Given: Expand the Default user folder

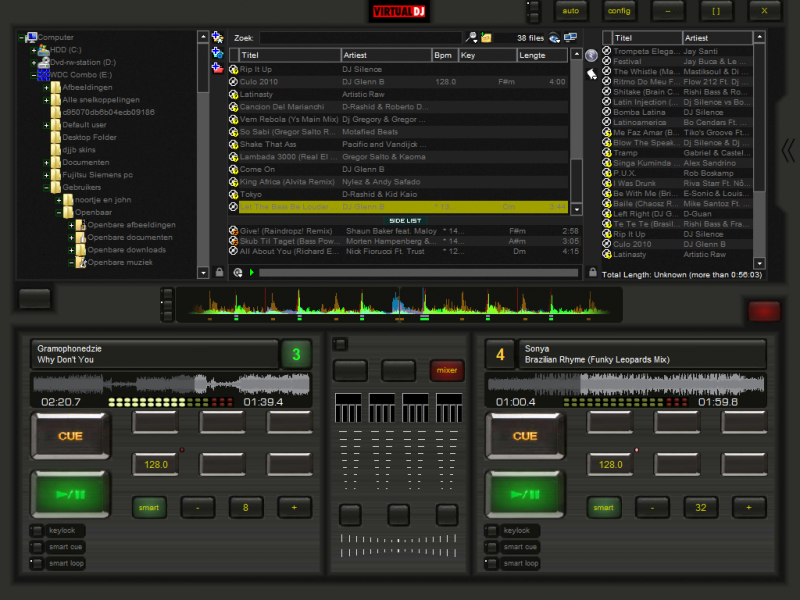Looking at the screenshot, I should point(46,125).
